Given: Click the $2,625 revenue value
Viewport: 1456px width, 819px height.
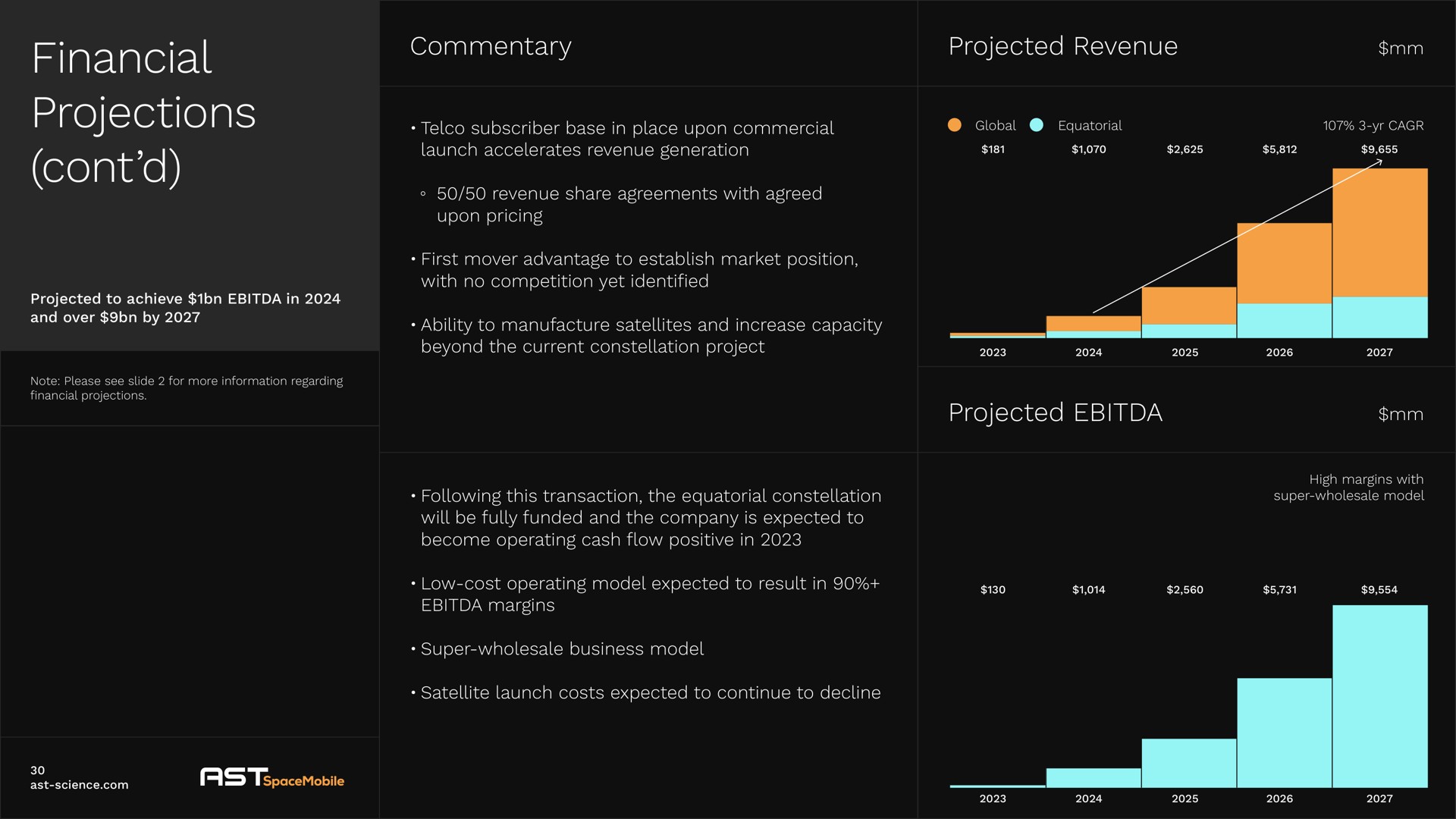Looking at the screenshot, I should pyautogui.click(x=1185, y=149).
